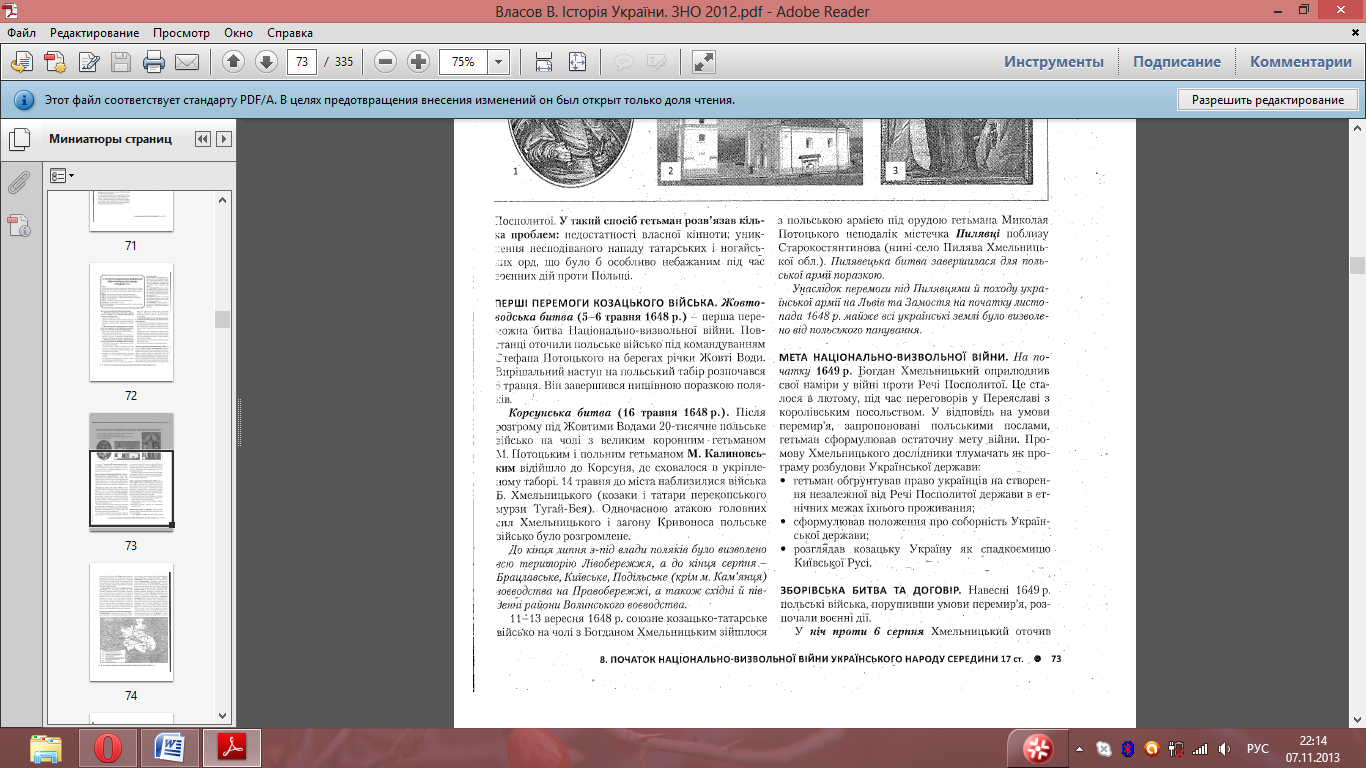Click Разрешить редактирование button
The width and height of the screenshot is (1366, 768).
point(1268,100)
